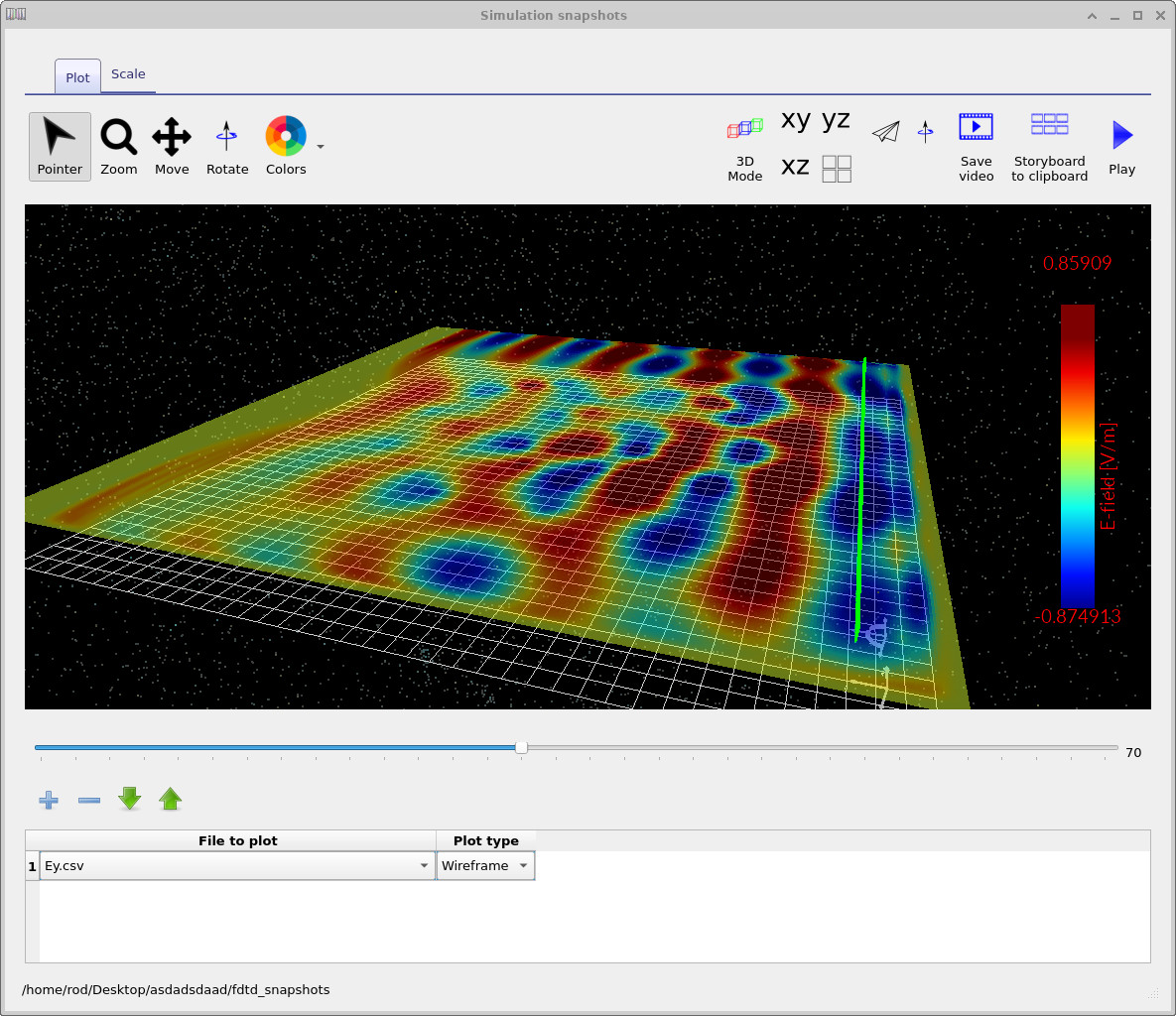1176x1016 pixels.
Task: Select row 1 header in the table
Action: 32,866
